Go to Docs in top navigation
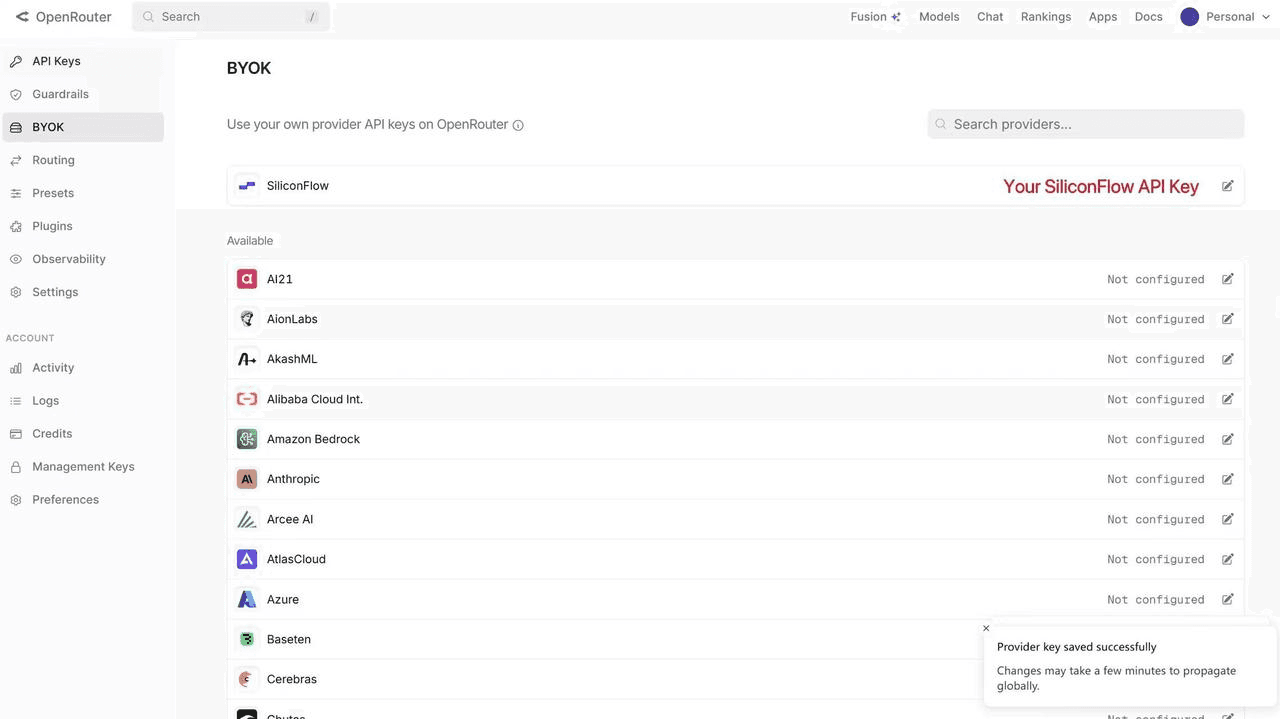Viewport: 1280px width, 719px height. [x=1149, y=17]
